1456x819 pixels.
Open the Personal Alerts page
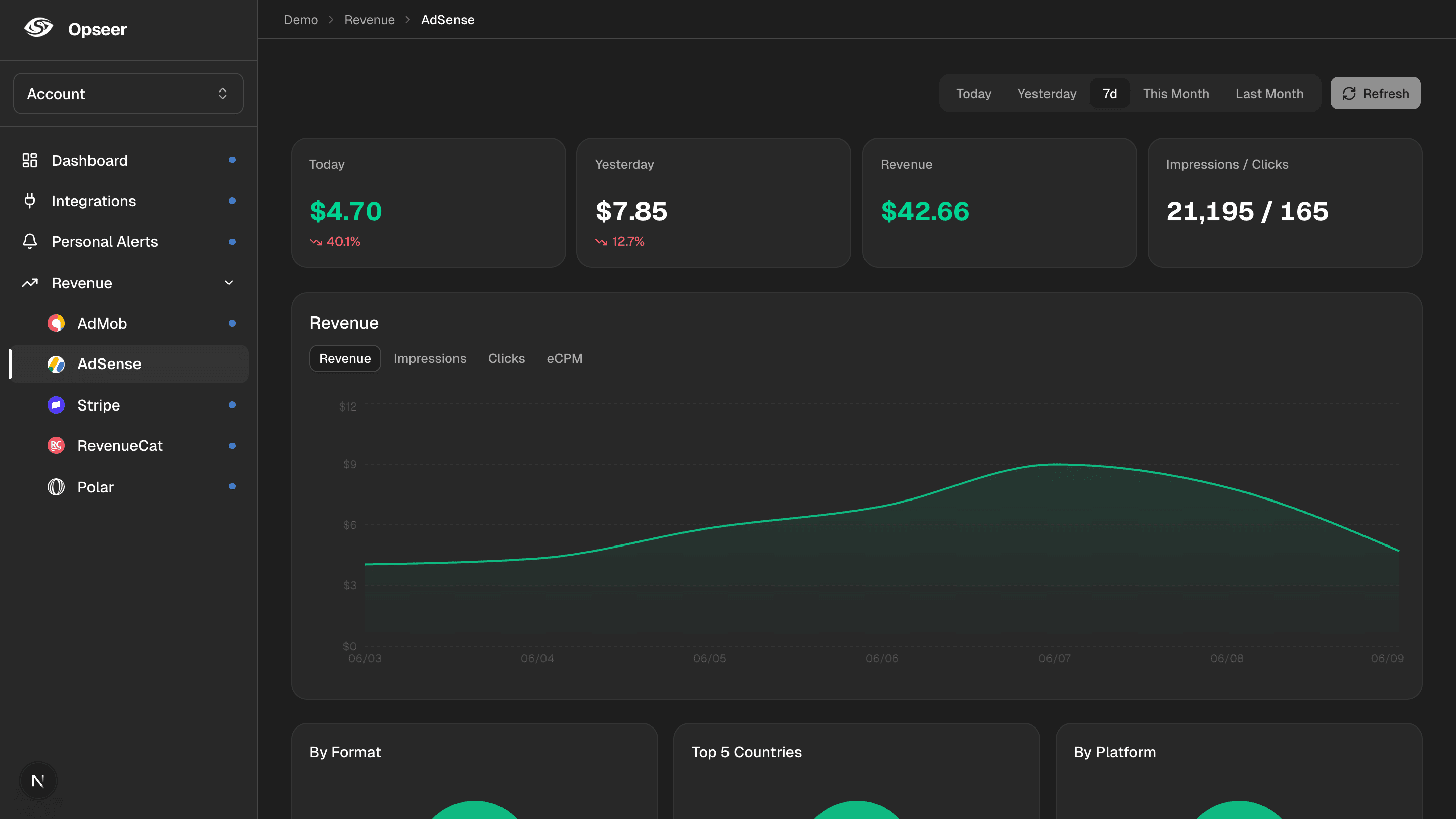click(128, 242)
